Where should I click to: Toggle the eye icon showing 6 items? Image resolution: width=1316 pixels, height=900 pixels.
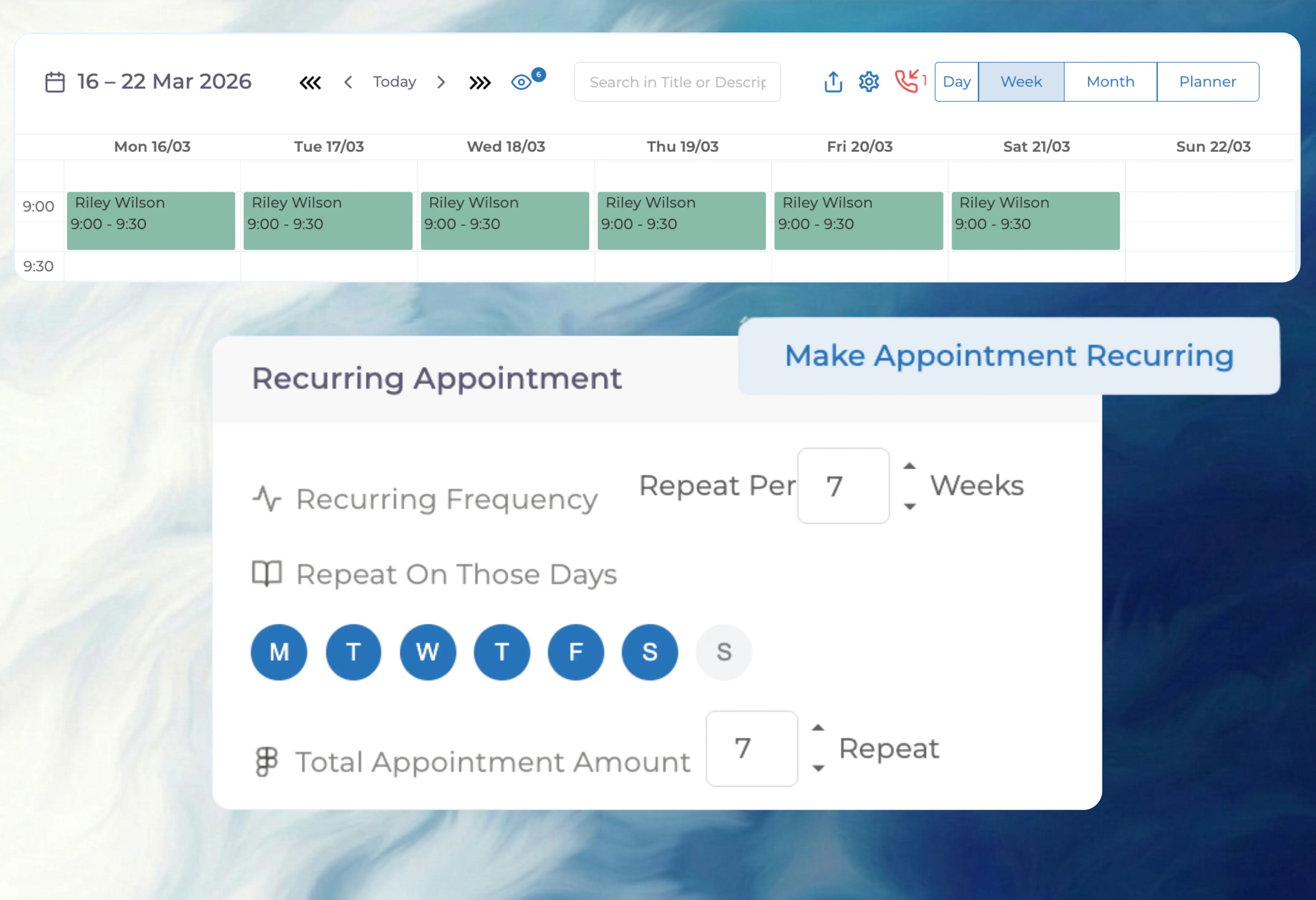[522, 81]
